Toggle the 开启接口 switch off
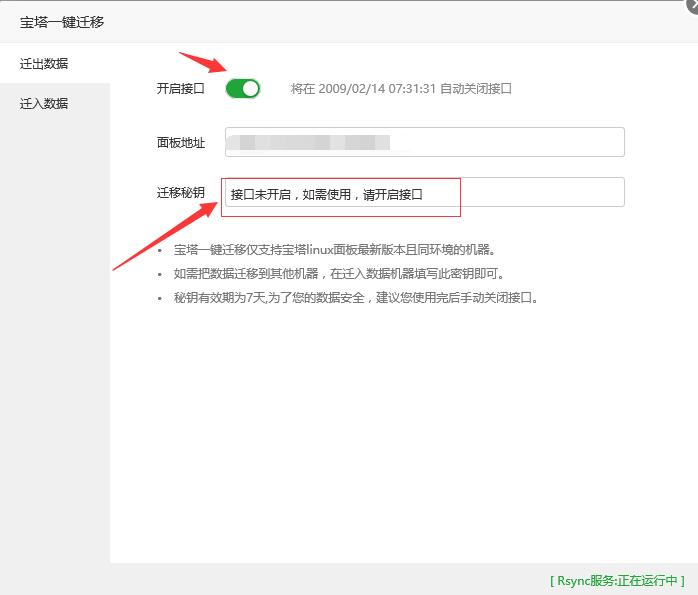Image resolution: width=698 pixels, height=595 pixels. tap(243, 89)
